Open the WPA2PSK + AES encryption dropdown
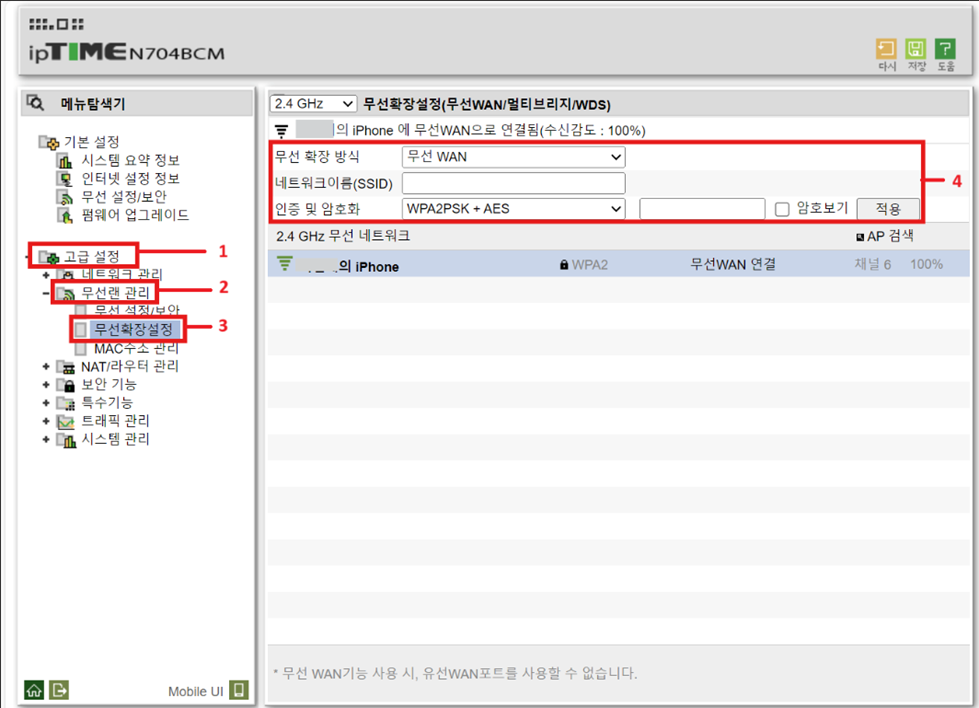The height and width of the screenshot is (708, 979). coord(512,208)
